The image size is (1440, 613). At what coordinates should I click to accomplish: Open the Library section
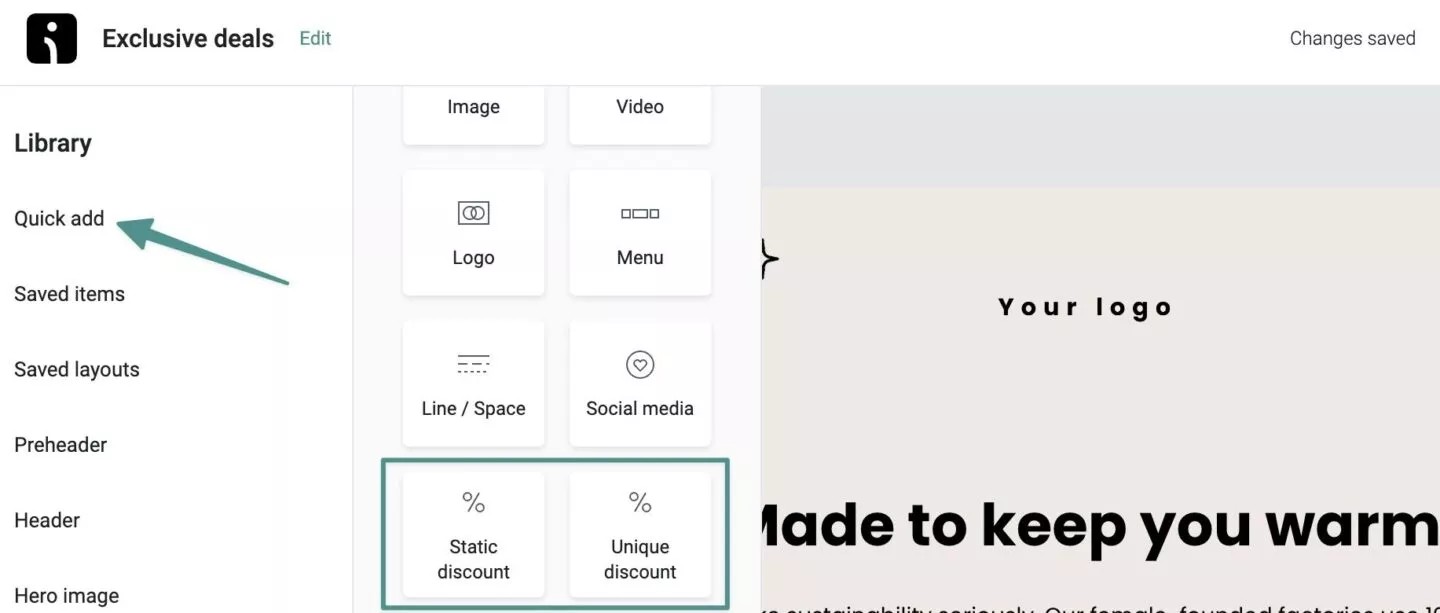[x=52, y=143]
